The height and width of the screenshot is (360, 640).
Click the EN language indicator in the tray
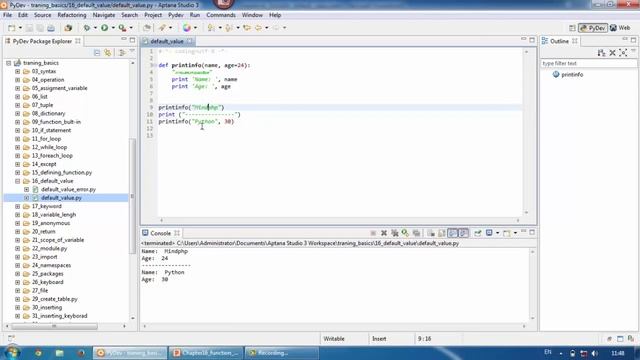(548, 352)
